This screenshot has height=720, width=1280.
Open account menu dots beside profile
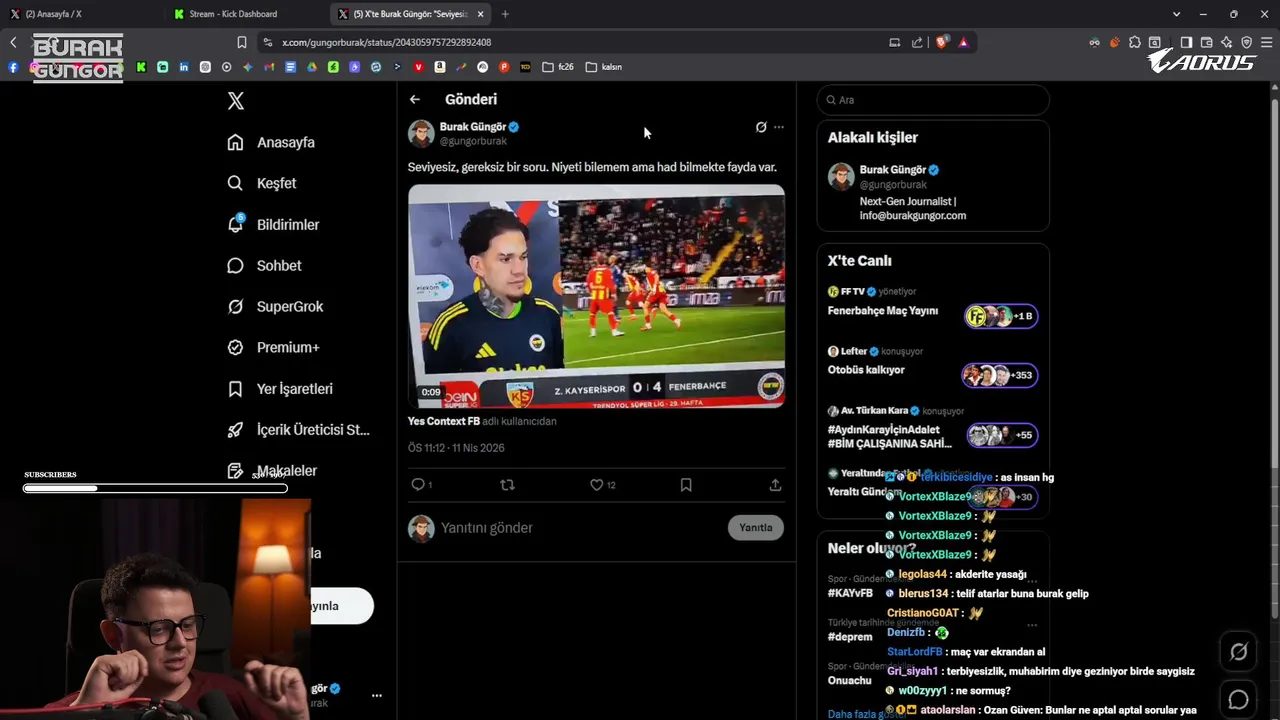377,695
